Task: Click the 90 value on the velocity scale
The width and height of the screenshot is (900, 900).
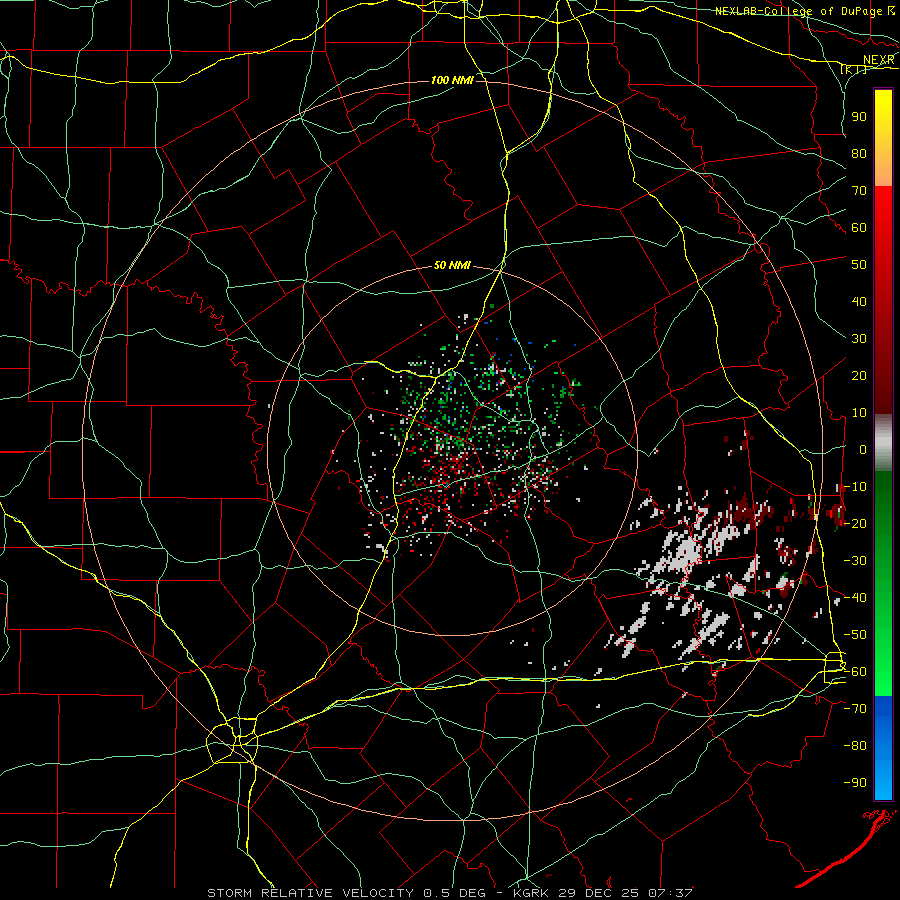Action: pos(859,117)
